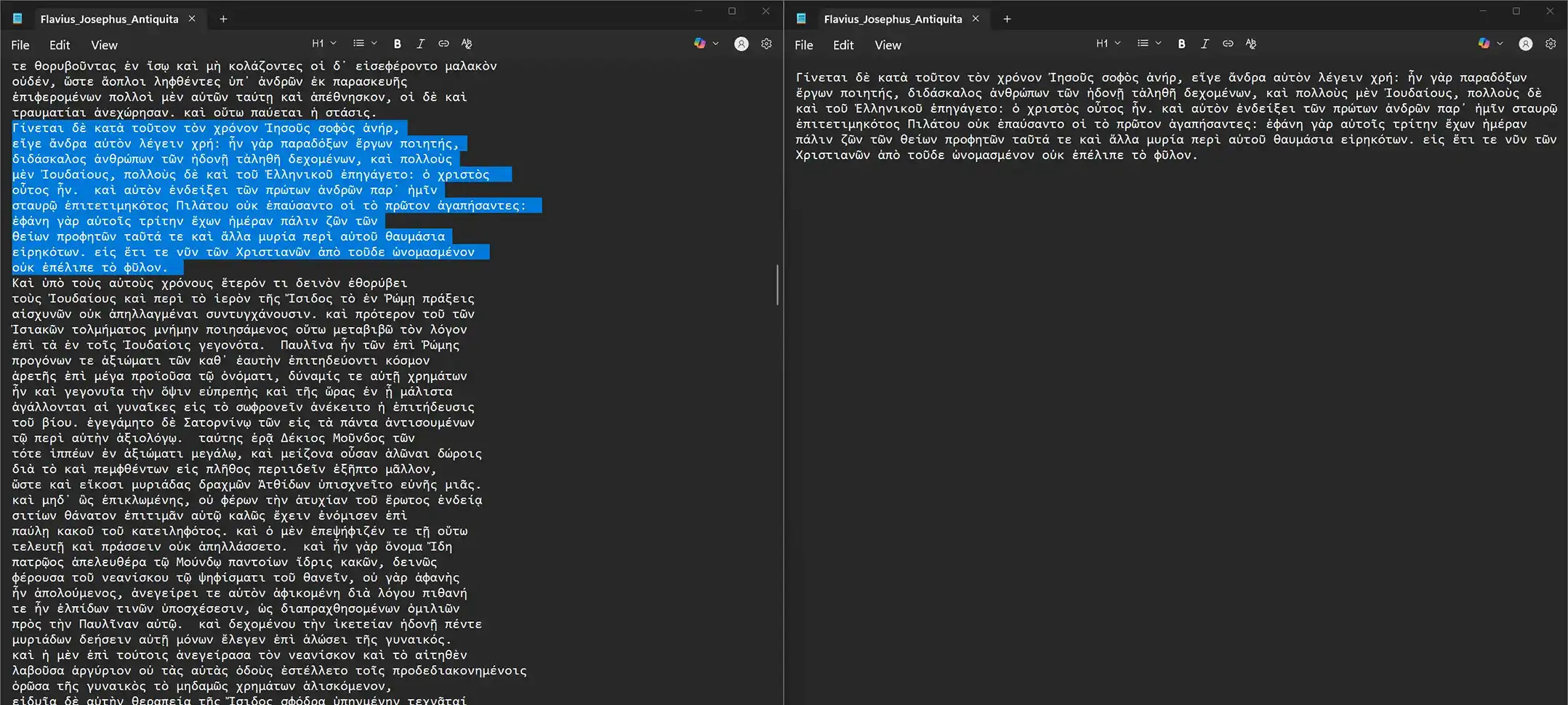
Task: Add new tab in right Notepad window
Action: coord(1007,19)
